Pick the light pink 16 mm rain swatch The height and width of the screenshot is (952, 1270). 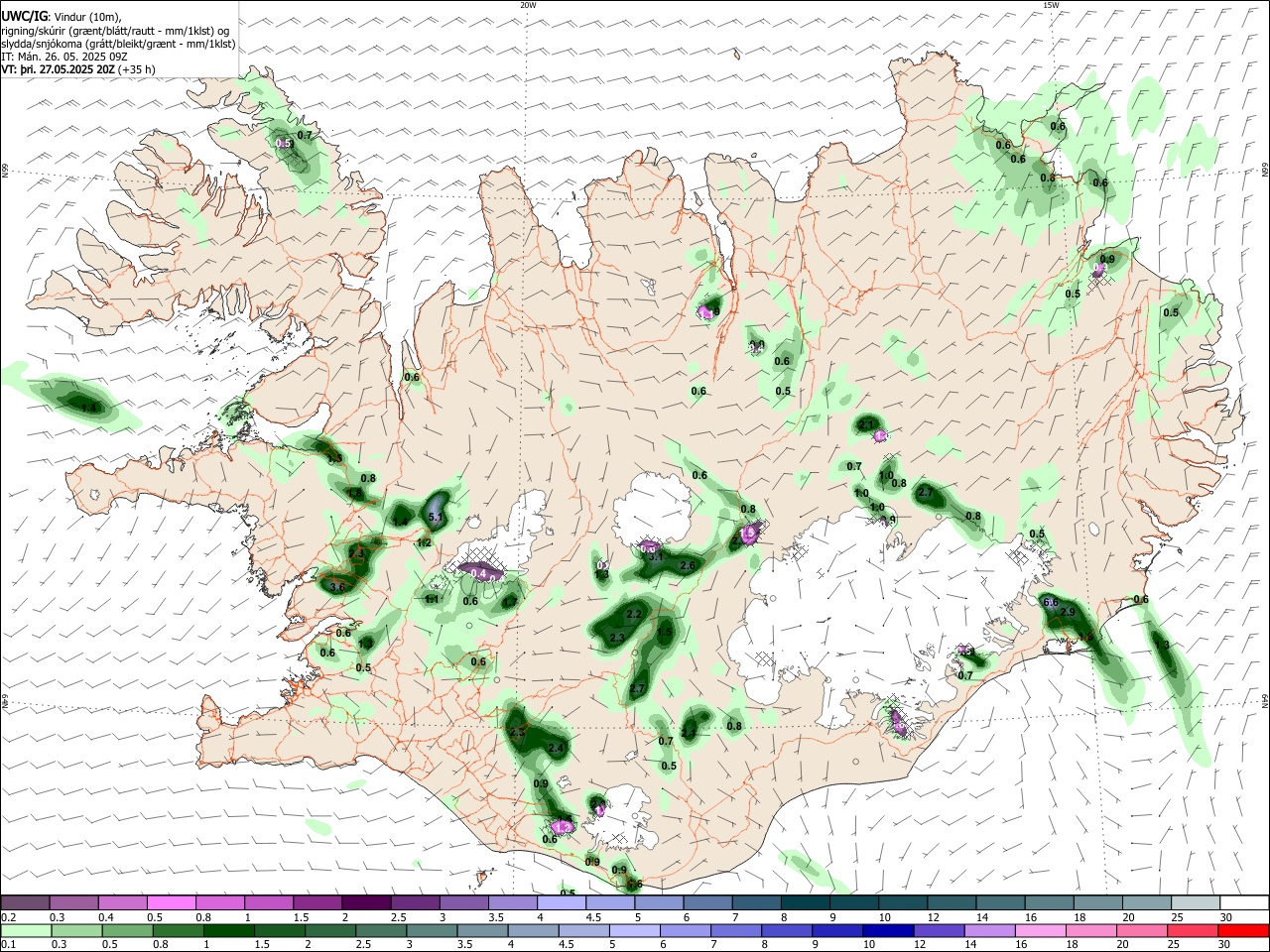click(x=1041, y=930)
